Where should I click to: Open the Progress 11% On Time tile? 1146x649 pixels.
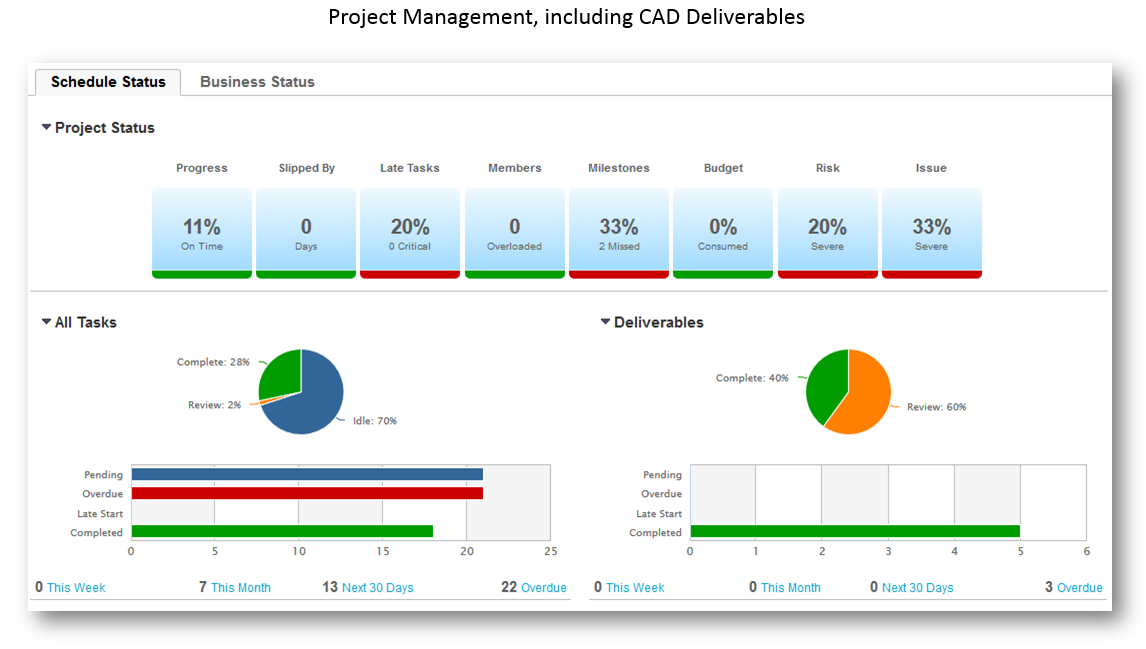coord(202,232)
